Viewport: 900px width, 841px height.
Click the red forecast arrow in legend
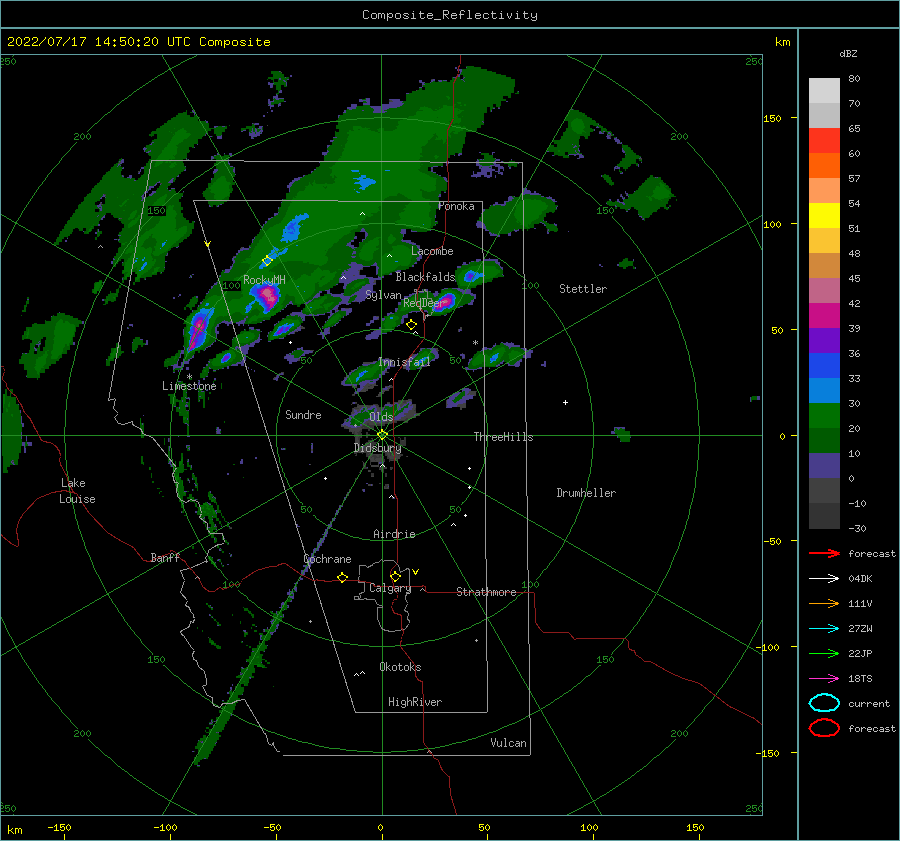(x=824, y=553)
